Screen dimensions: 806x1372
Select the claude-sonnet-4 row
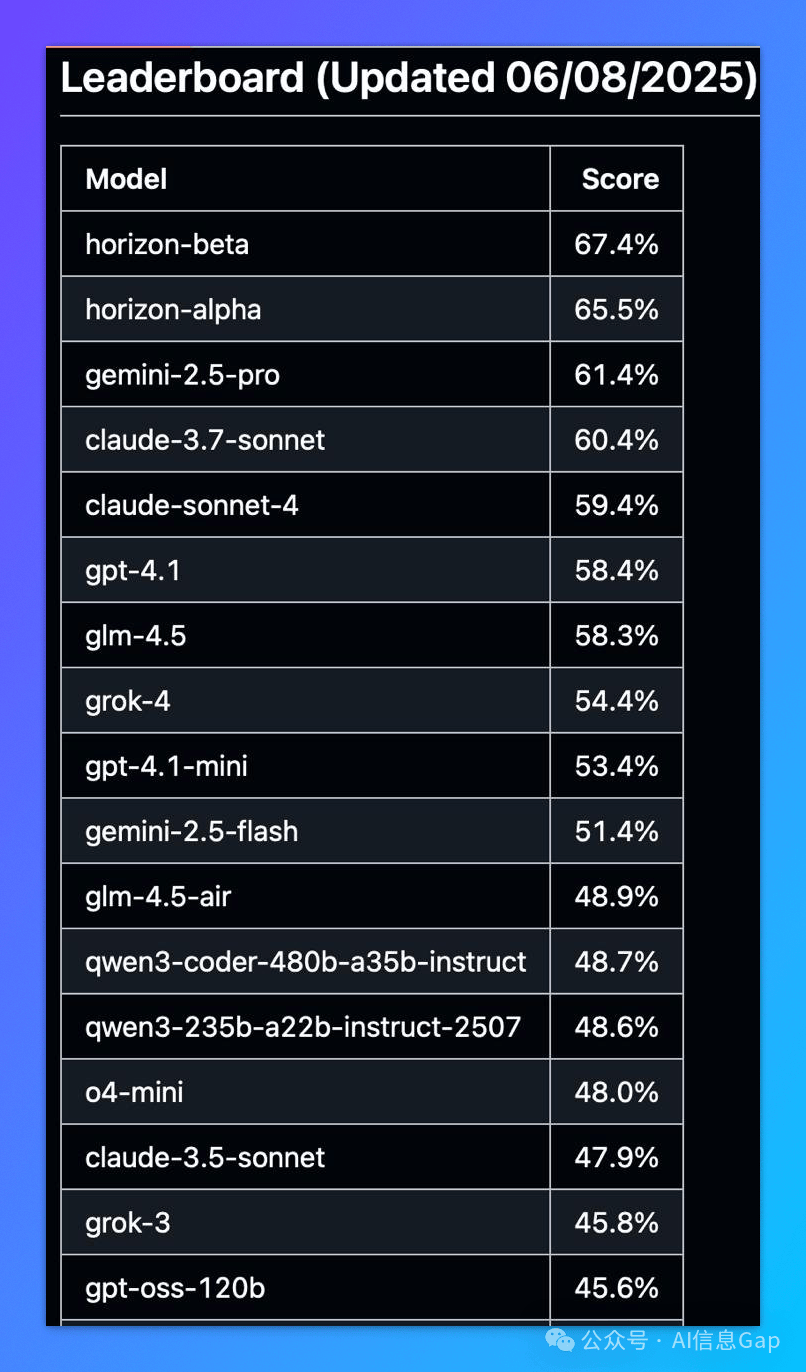372,505
